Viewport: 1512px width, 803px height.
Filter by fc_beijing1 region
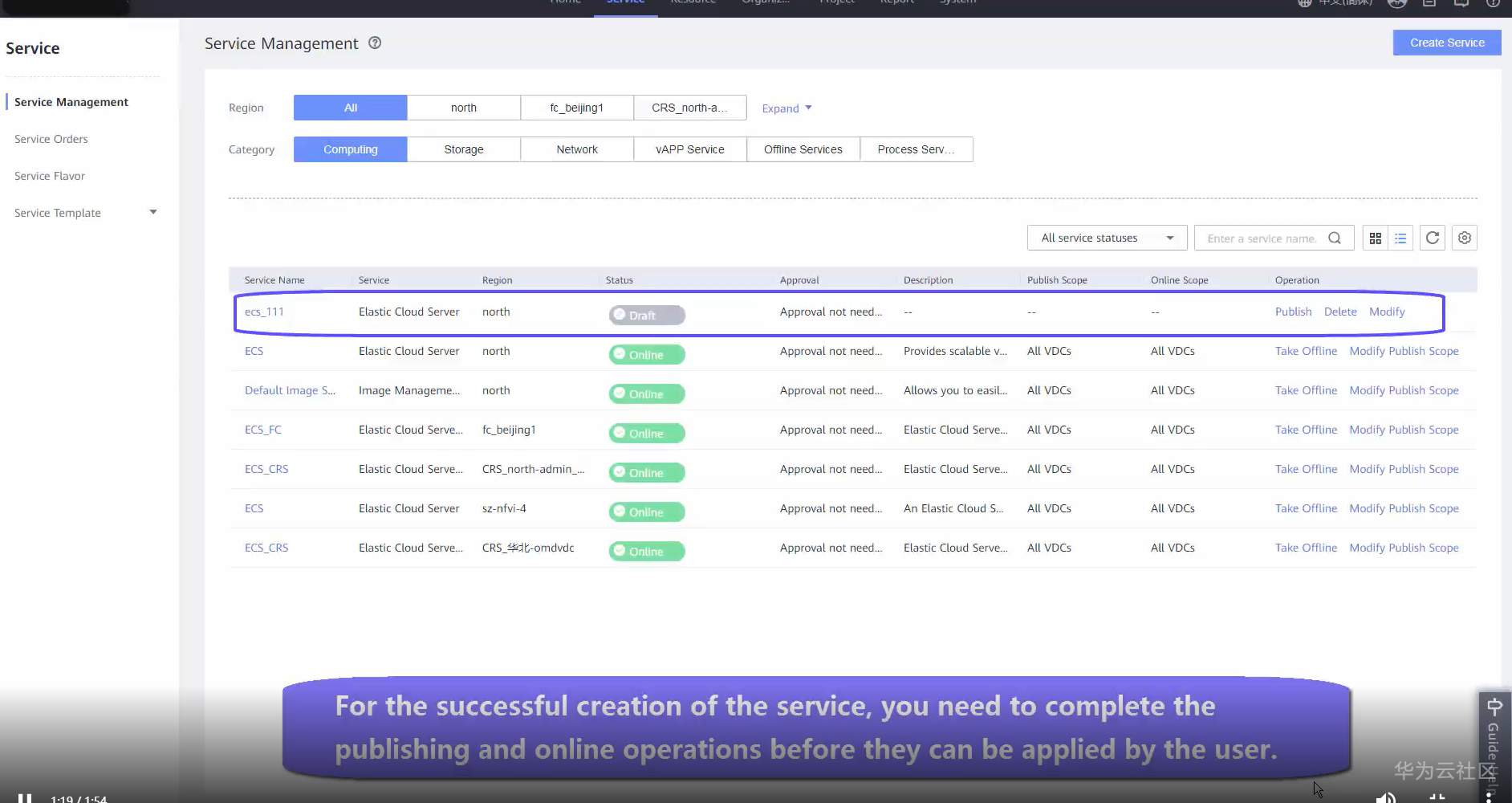click(577, 108)
